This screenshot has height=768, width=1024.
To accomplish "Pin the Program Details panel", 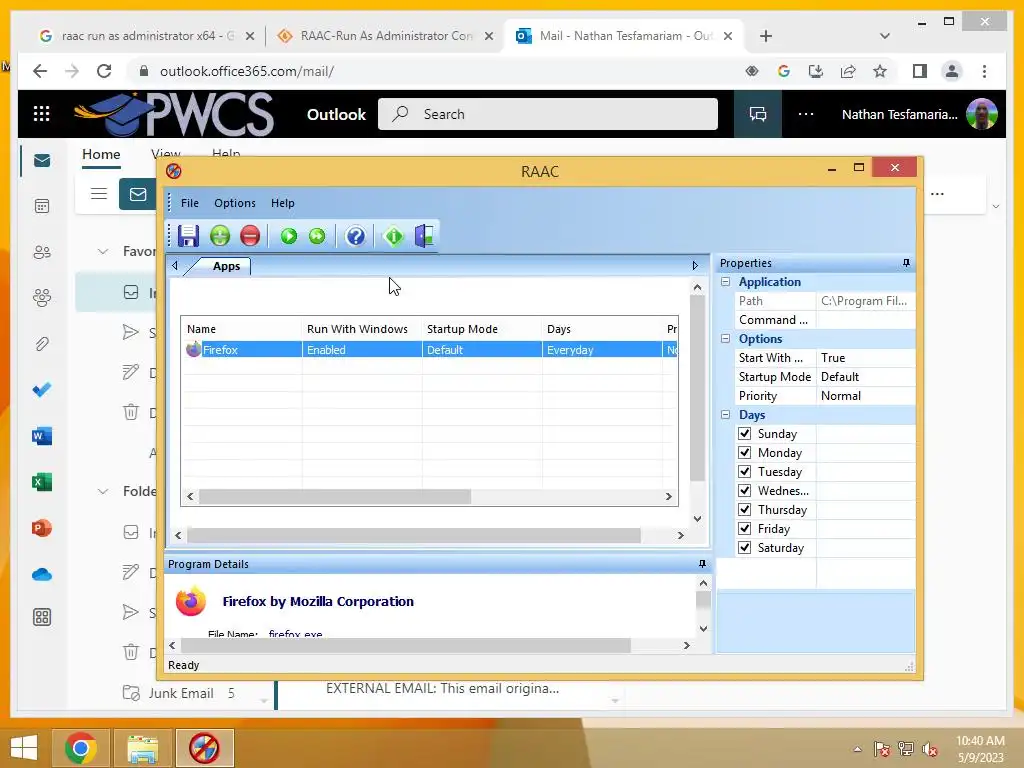I will pos(702,564).
